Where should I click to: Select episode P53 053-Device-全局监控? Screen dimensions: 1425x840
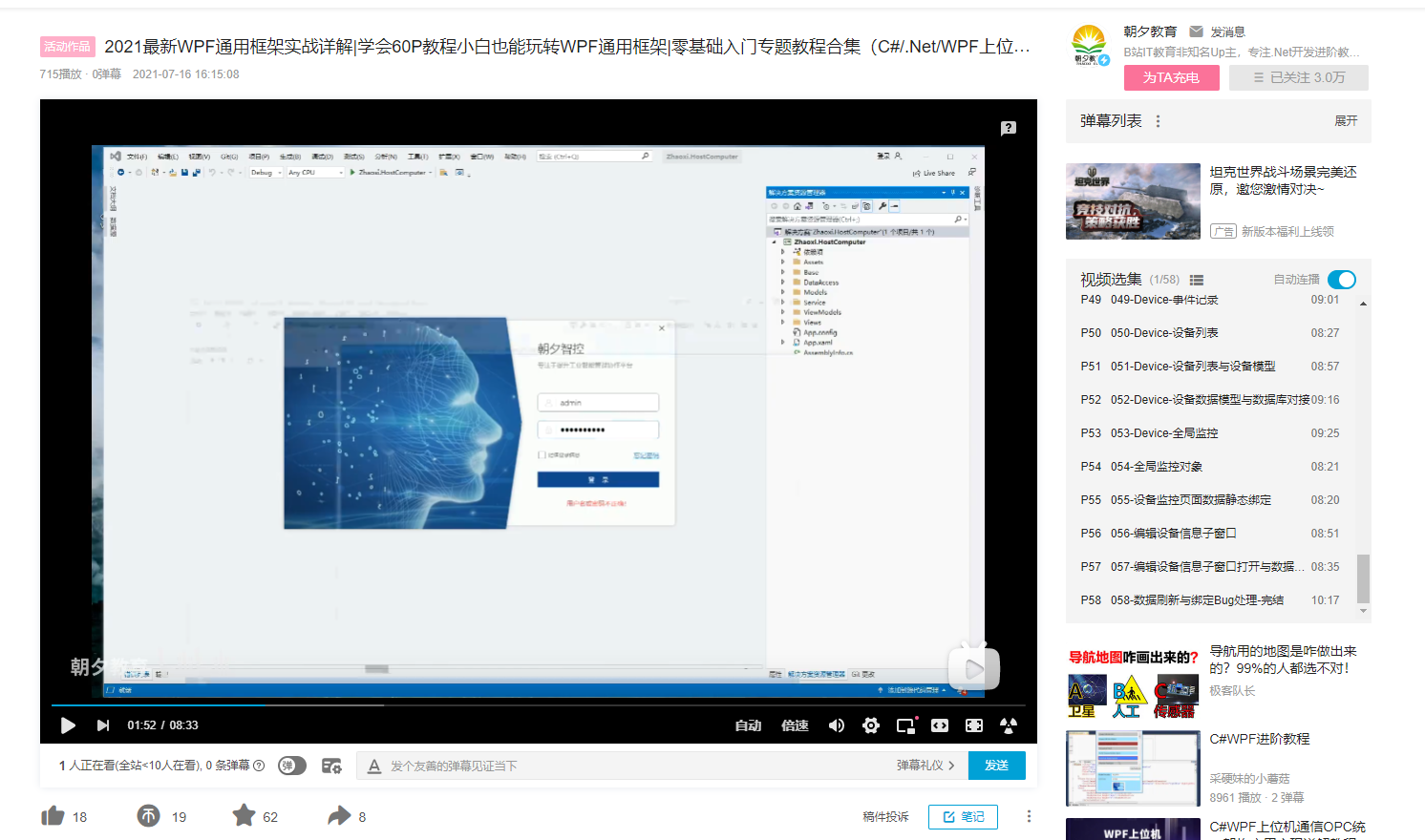point(1210,433)
